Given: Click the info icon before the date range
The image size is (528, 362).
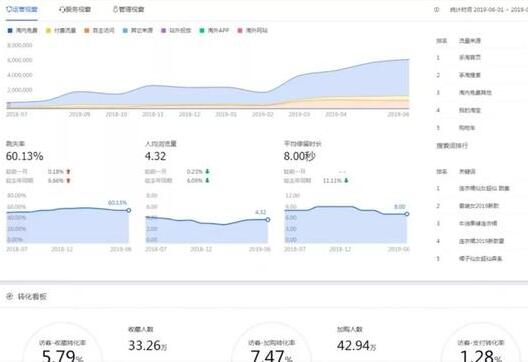Looking at the screenshot, I should tap(436, 10).
